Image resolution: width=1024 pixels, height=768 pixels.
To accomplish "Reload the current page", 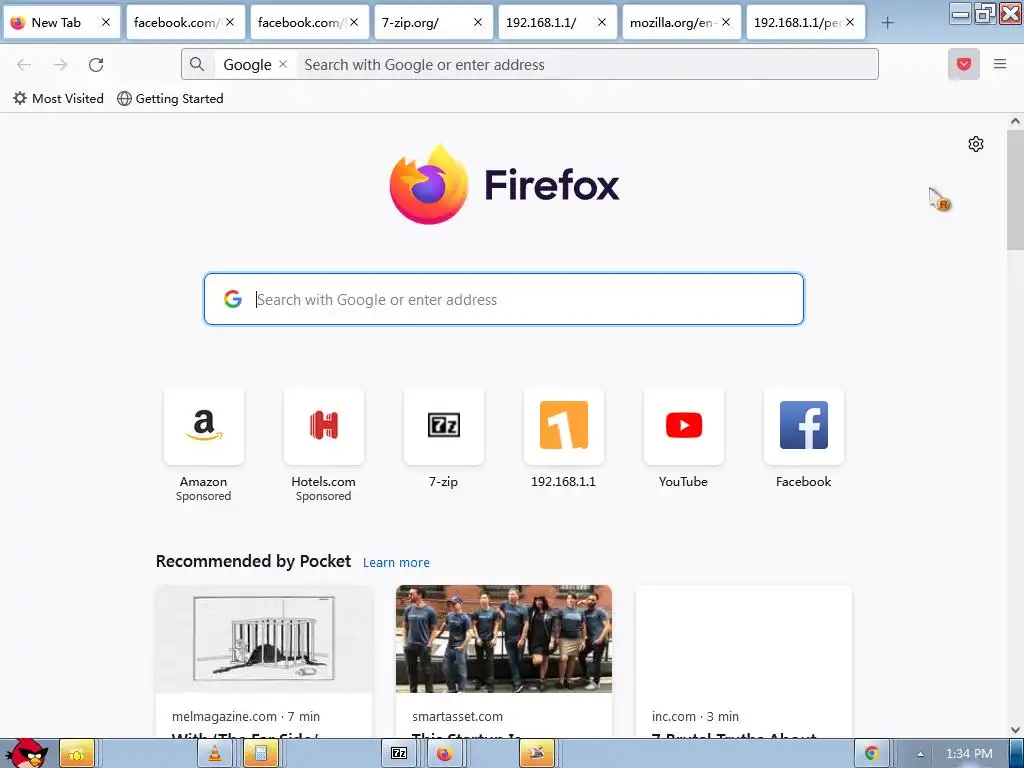I will (x=96, y=65).
